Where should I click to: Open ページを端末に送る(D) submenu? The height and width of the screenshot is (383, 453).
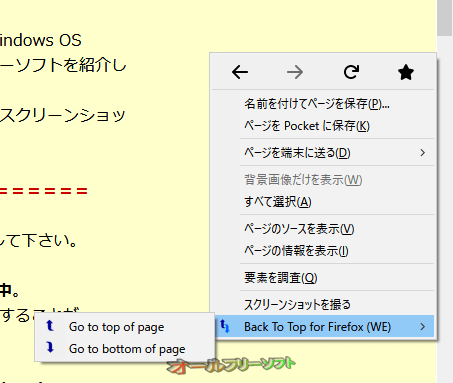[x=323, y=153]
